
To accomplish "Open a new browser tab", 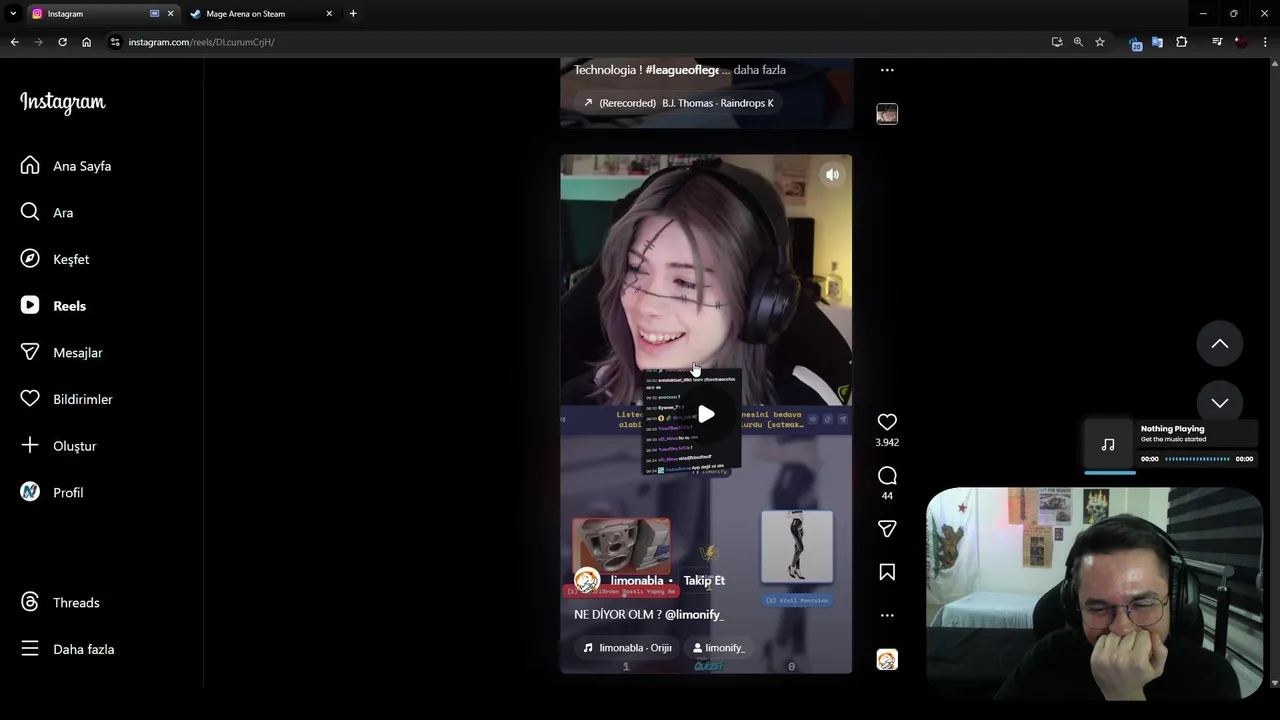I will click(353, 14).
